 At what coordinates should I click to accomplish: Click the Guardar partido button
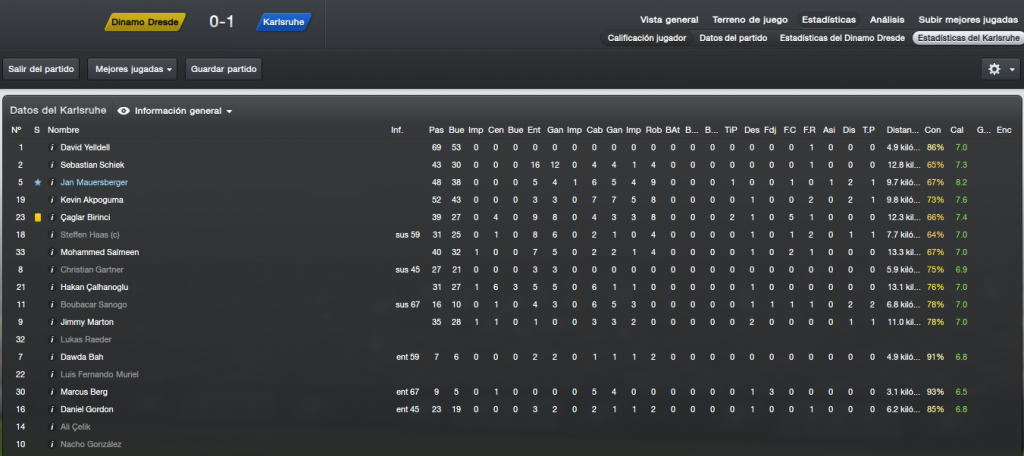coord(223,69)
